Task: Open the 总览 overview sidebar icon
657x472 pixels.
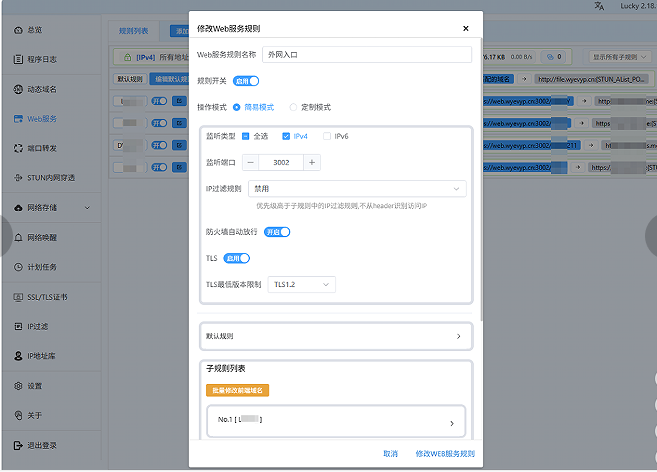Action: tap(19, 31)
